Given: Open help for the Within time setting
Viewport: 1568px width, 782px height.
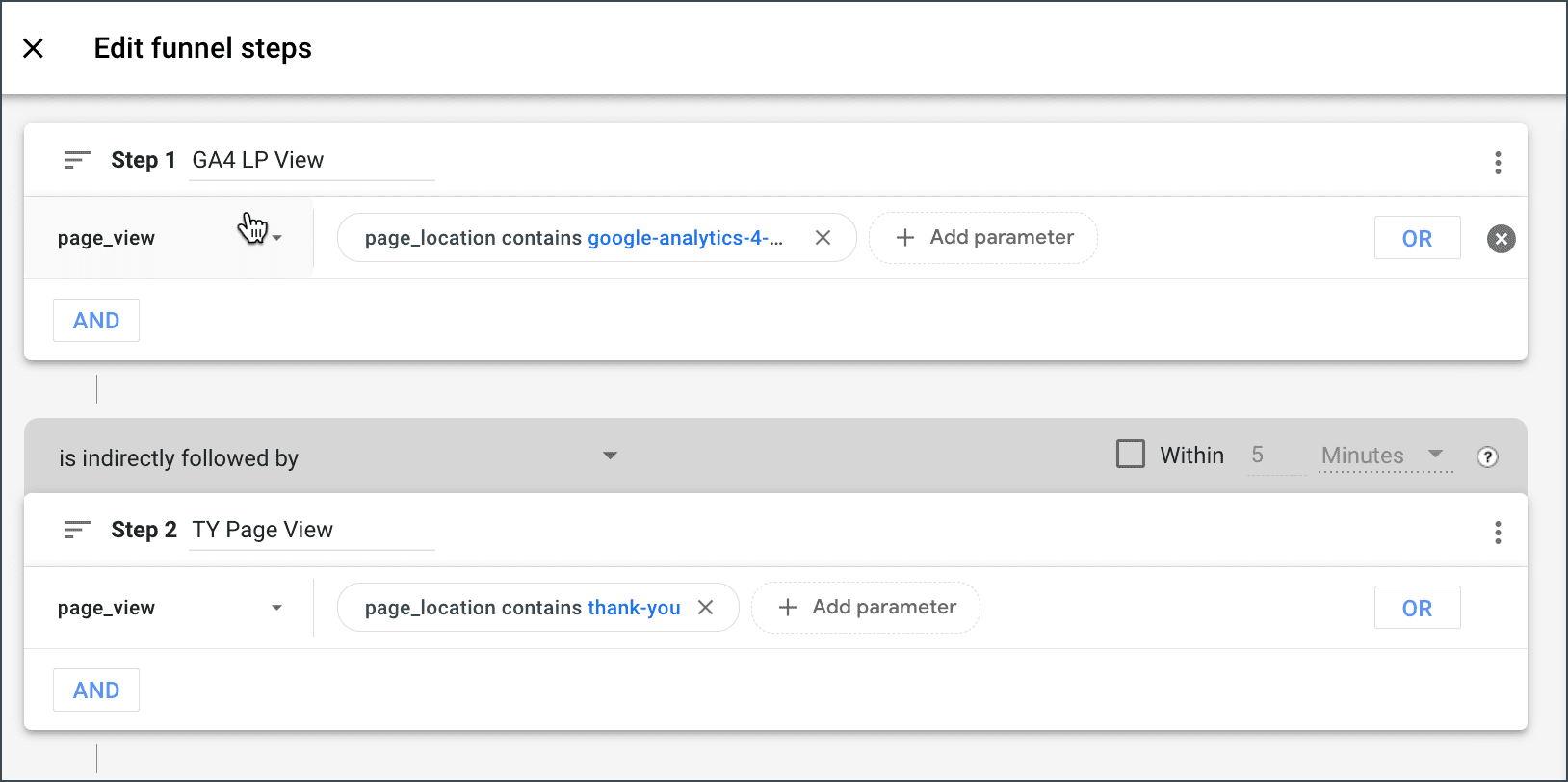Looking at the screenshot, I should [1487, 456].
